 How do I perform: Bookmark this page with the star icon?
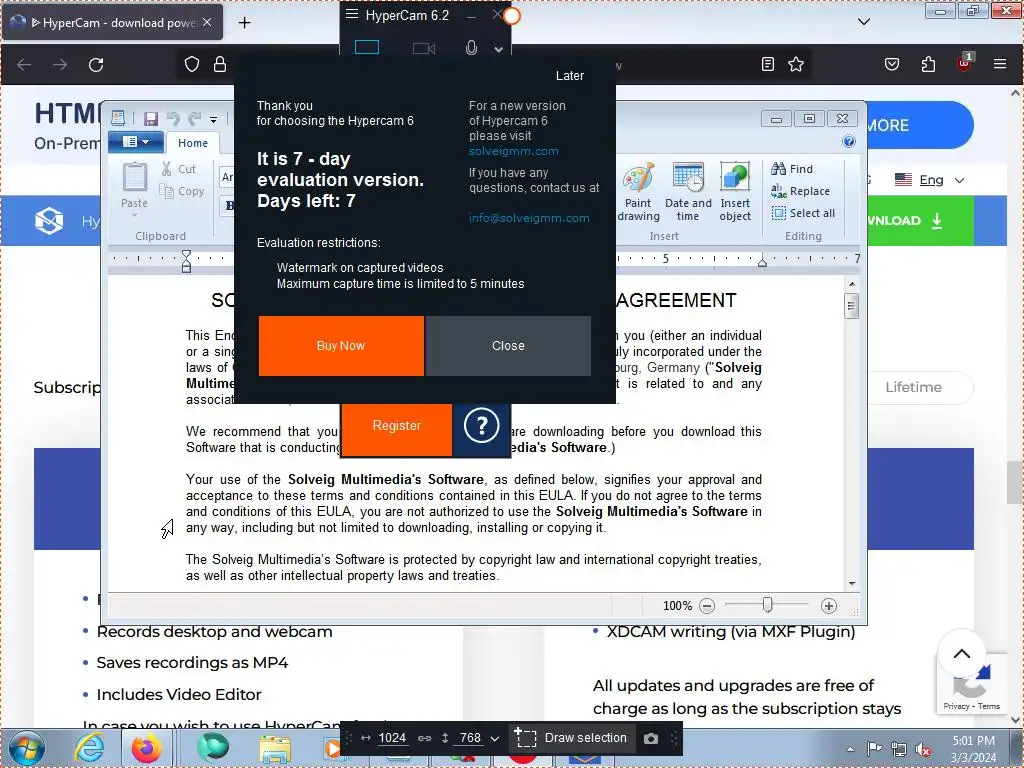795,64
